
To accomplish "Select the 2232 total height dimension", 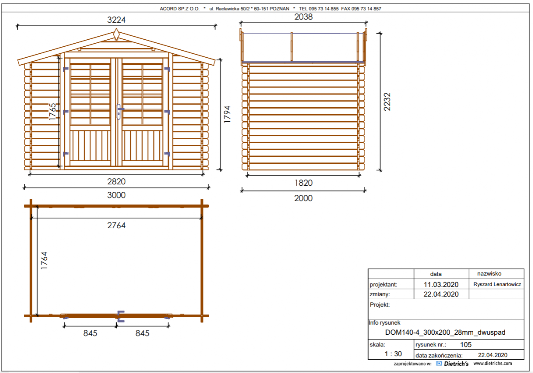I will coord(387,102).
